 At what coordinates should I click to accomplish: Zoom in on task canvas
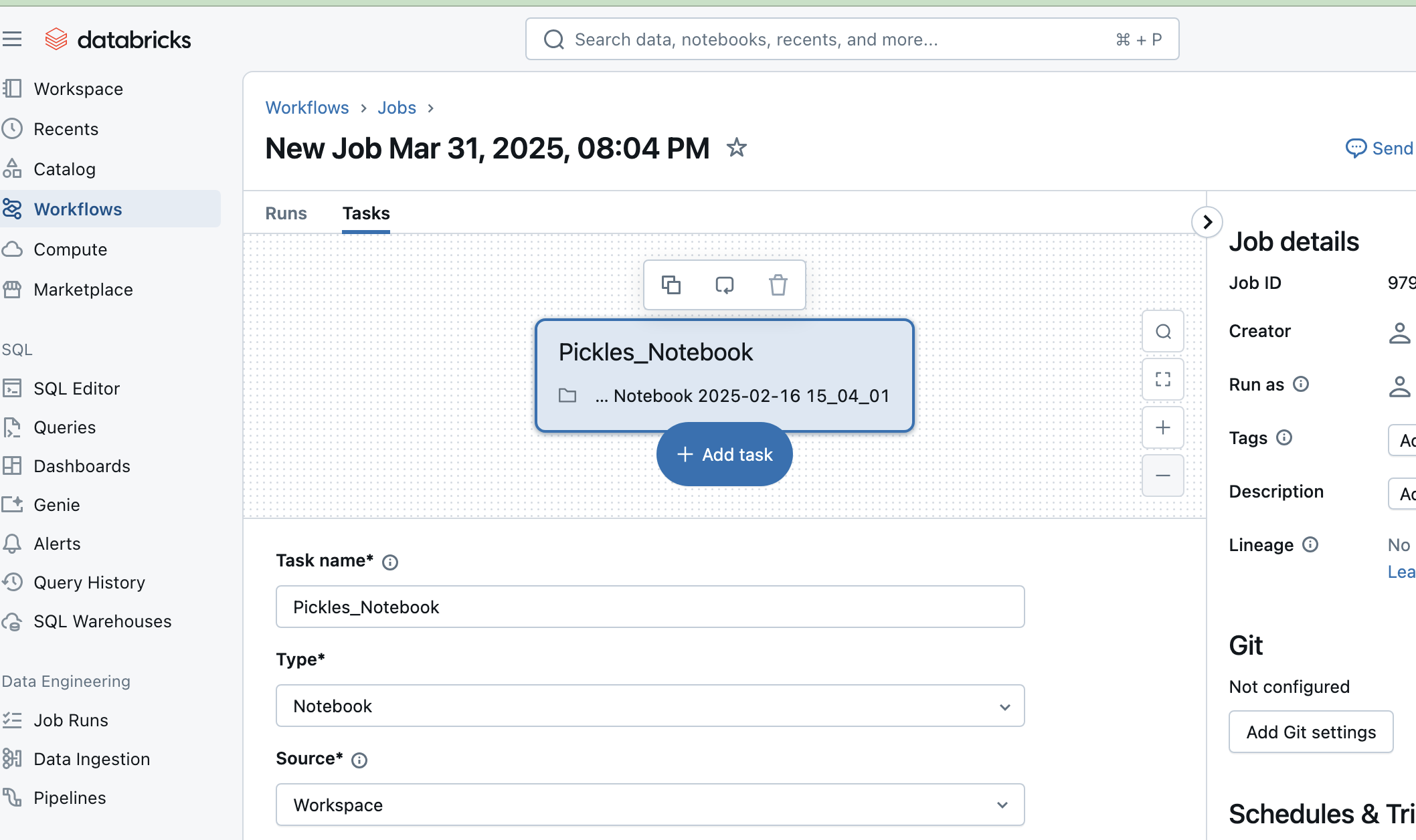pos(1163,428)
